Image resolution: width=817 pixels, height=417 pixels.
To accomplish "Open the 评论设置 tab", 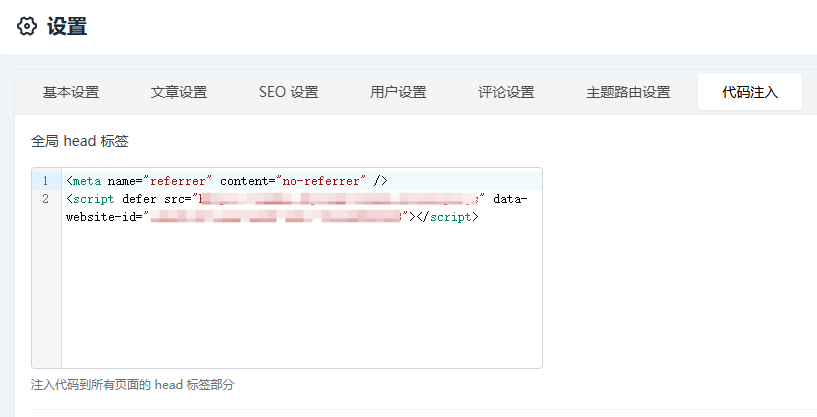I will tap(506, 93).
